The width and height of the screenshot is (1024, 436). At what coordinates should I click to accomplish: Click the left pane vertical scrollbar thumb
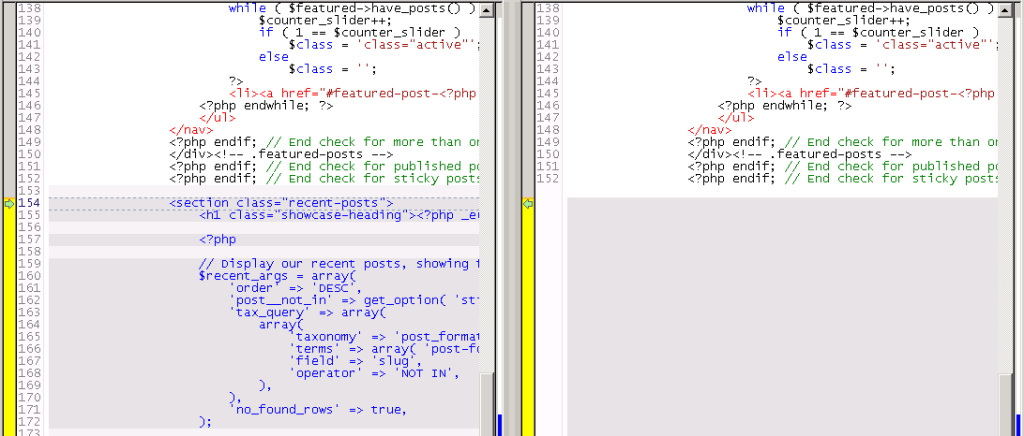tap(486, 403)
